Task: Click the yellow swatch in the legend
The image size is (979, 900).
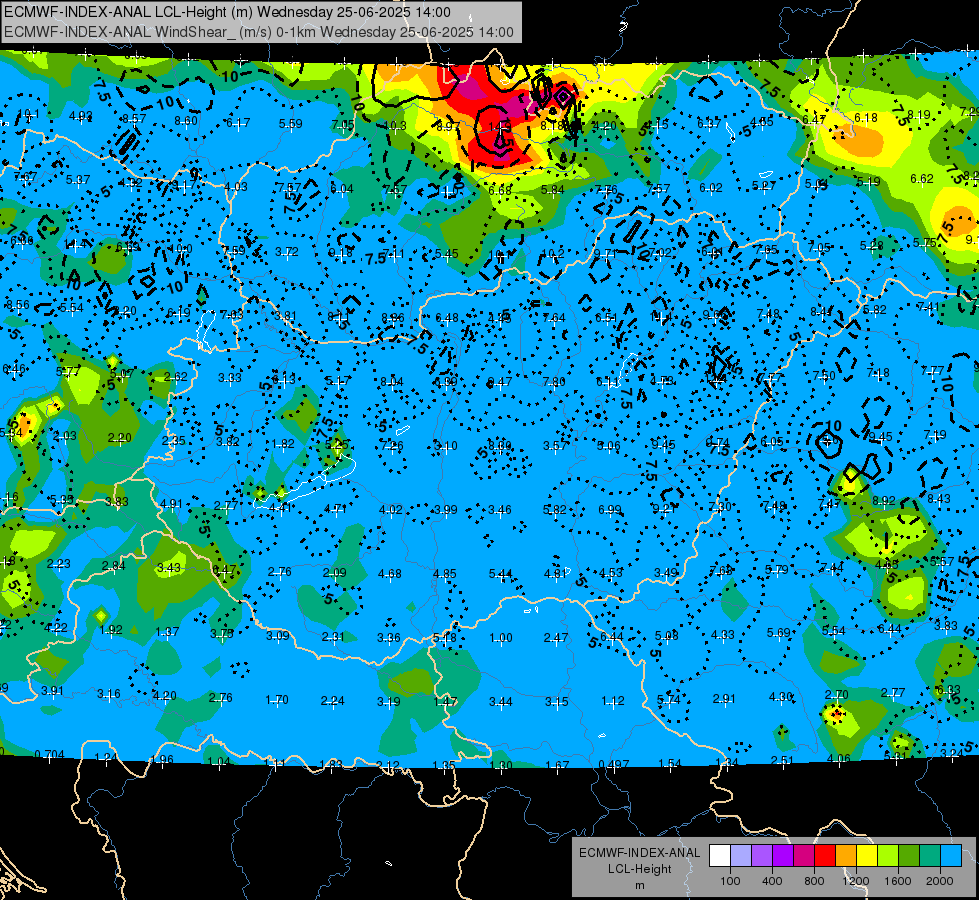Action: [x=867, y=856]
